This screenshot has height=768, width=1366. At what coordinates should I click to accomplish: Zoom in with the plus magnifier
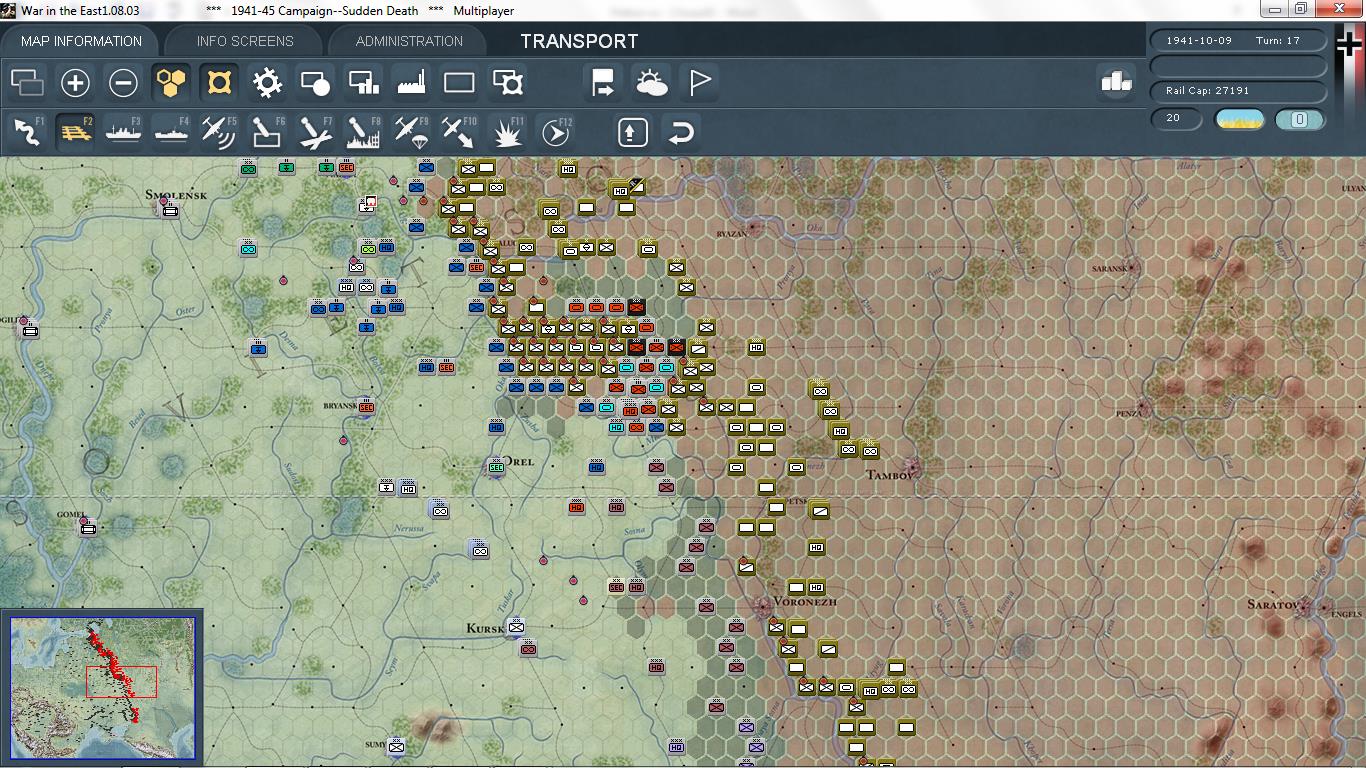click(x=75, y=82)
